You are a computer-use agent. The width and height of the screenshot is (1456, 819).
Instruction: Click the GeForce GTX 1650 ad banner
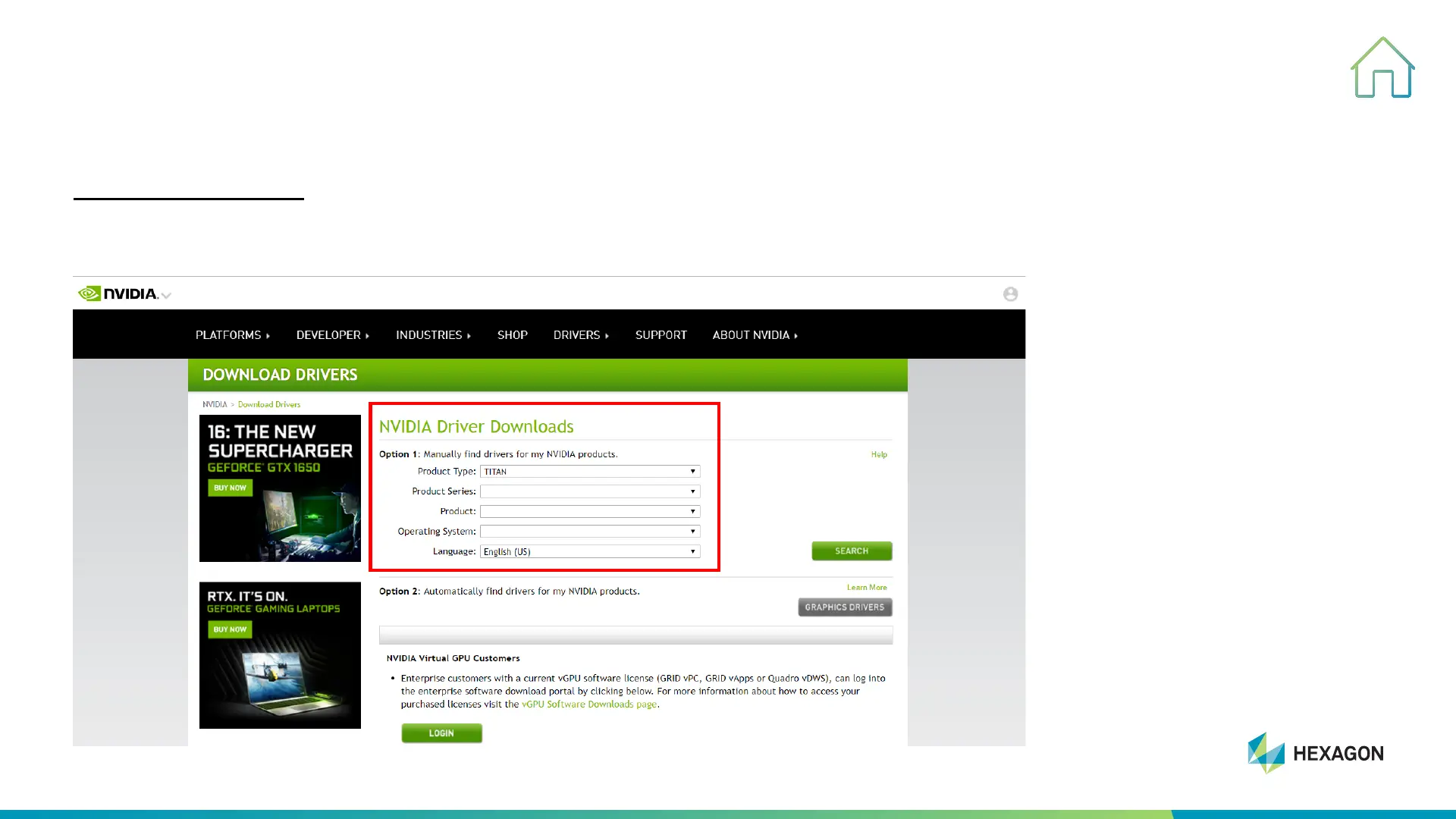click(x=280, y=488)
